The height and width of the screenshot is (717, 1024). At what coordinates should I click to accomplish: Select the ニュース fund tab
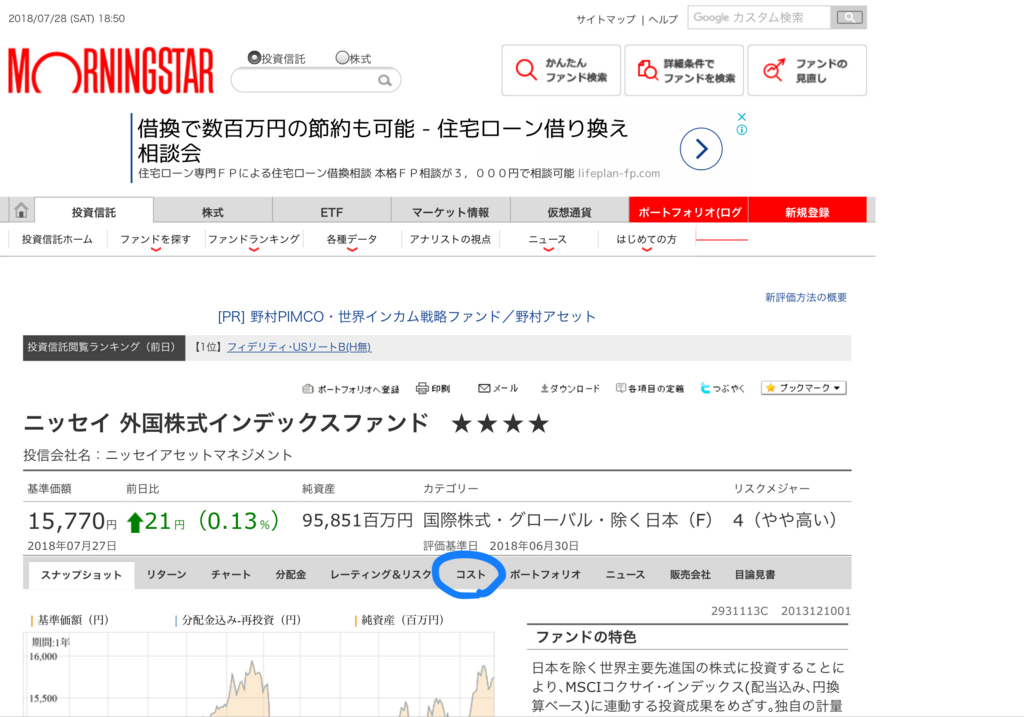625,575
